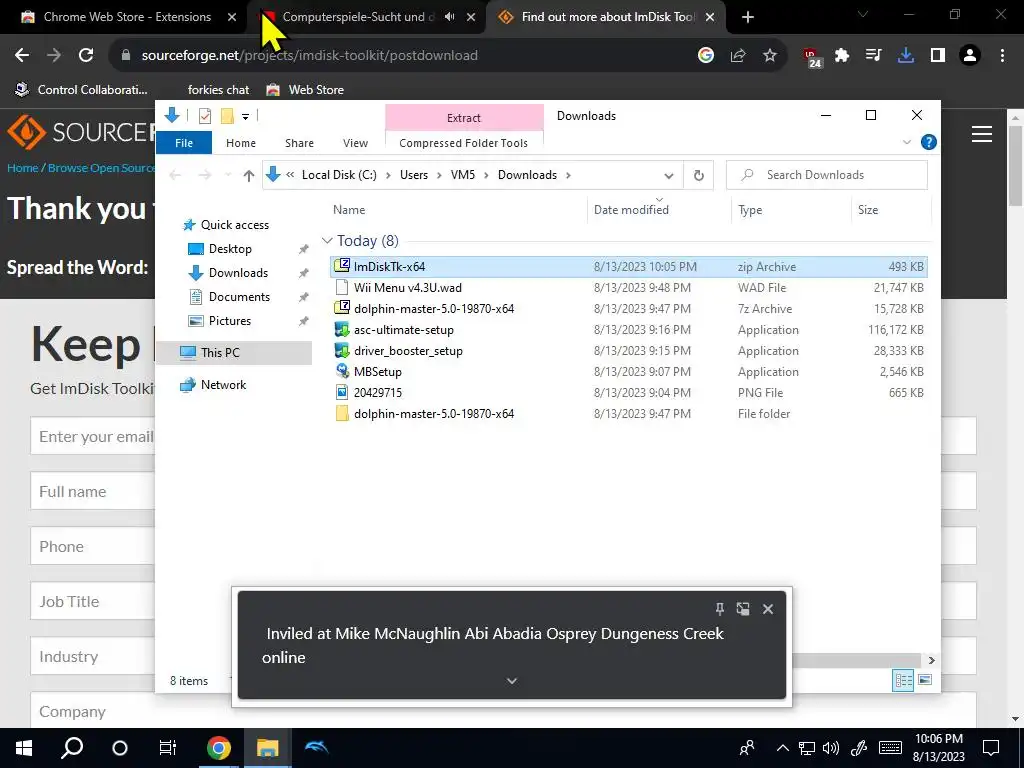Collapse the Today (8) group
Viewport: 1024px width, 768px height.
327,241
